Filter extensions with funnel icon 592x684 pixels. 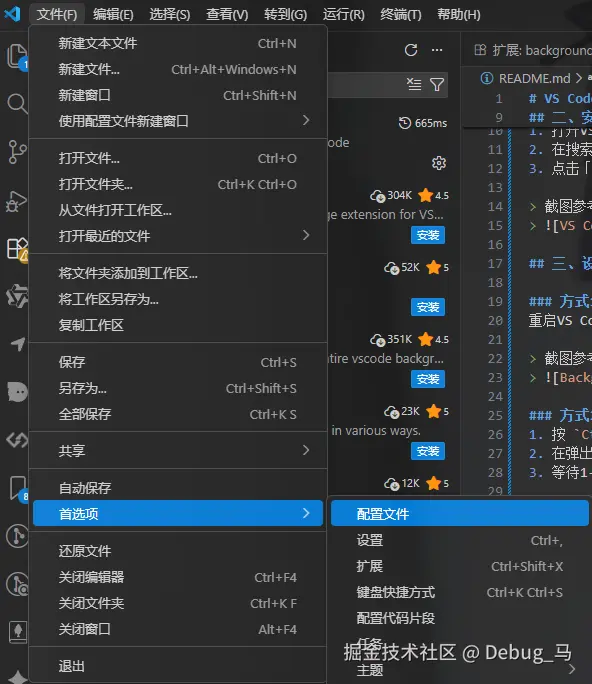tap(437, 84)
